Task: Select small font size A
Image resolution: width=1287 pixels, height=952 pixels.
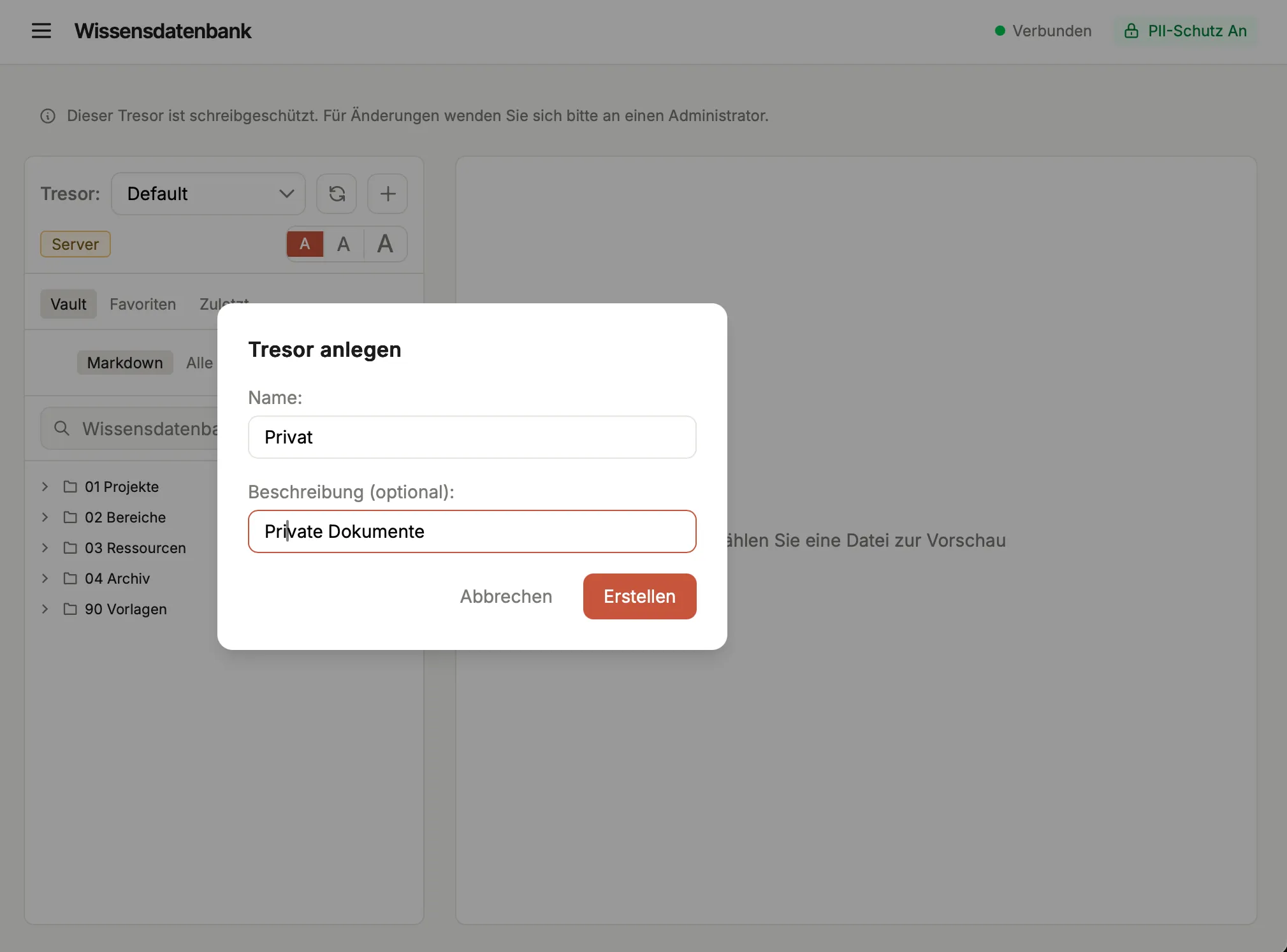Action: tap(305, 244)
